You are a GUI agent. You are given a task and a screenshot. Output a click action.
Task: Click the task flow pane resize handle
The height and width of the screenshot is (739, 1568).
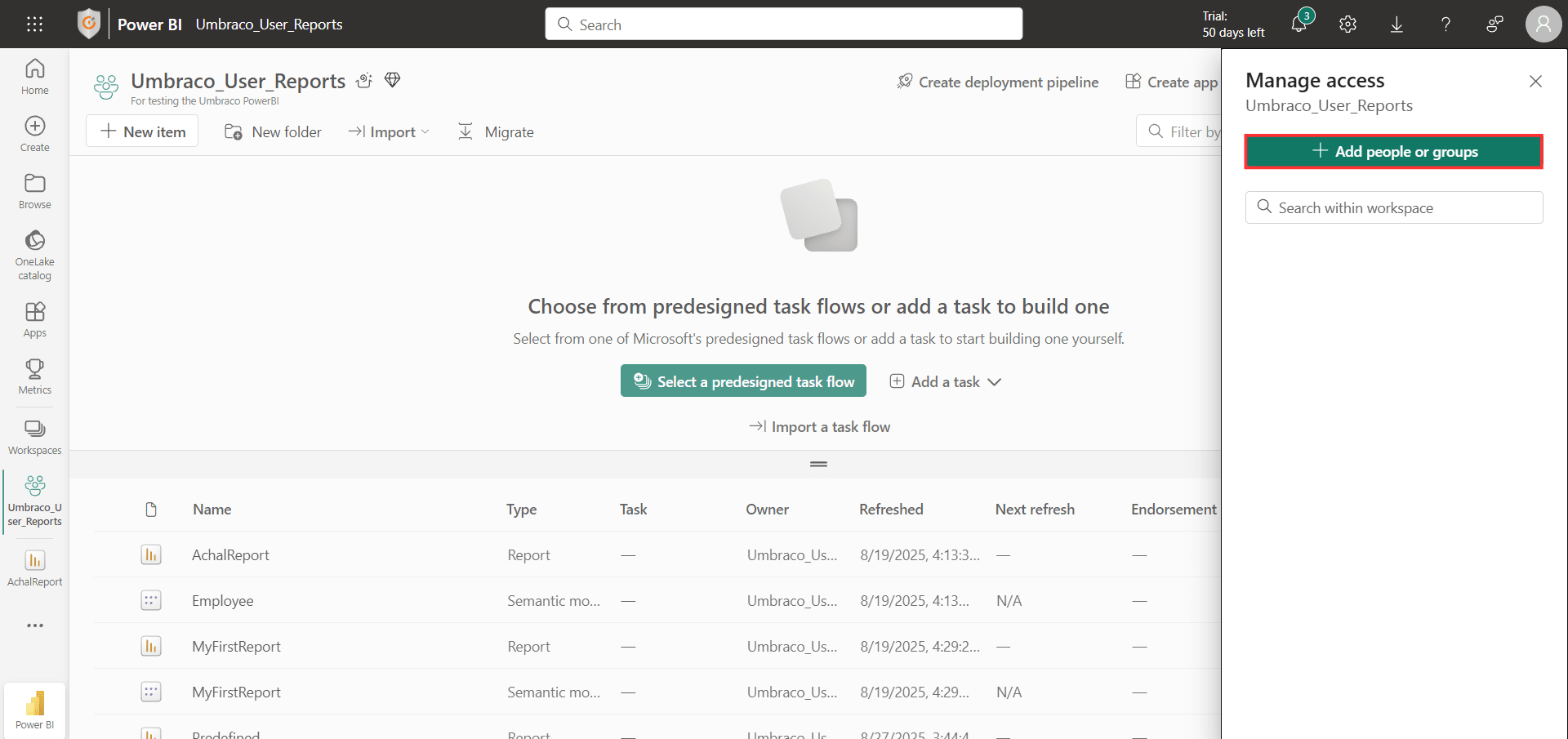[819, 464]
